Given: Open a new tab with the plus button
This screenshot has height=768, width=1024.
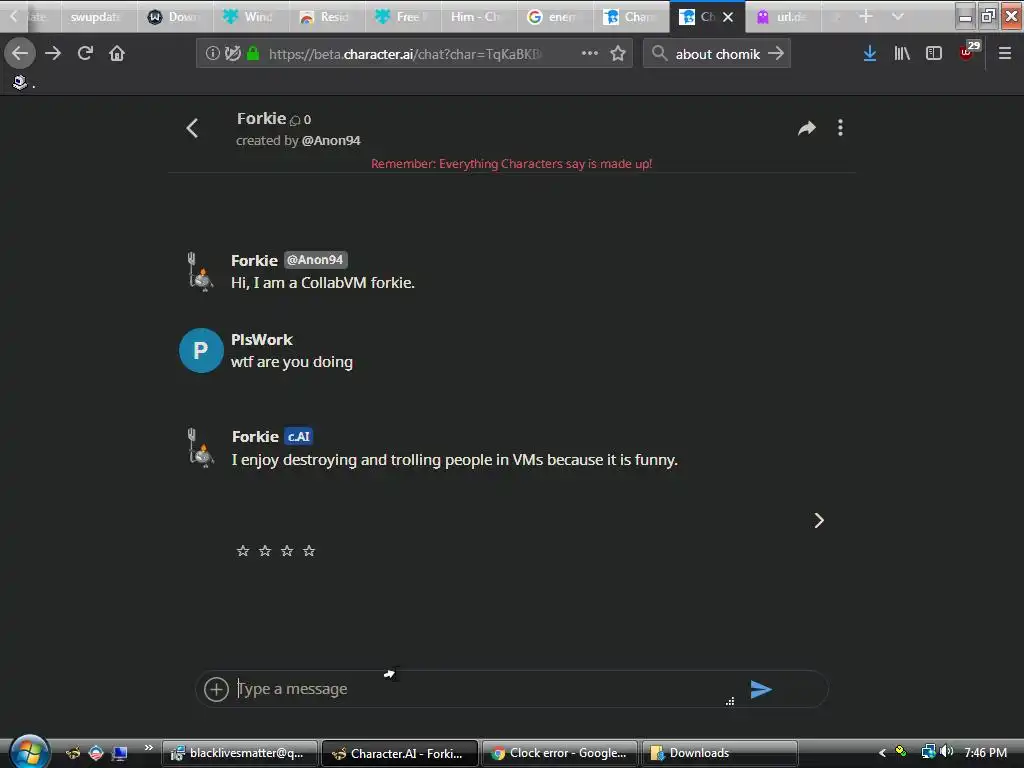Looking at the screenshot, I should tap(865, 16).
